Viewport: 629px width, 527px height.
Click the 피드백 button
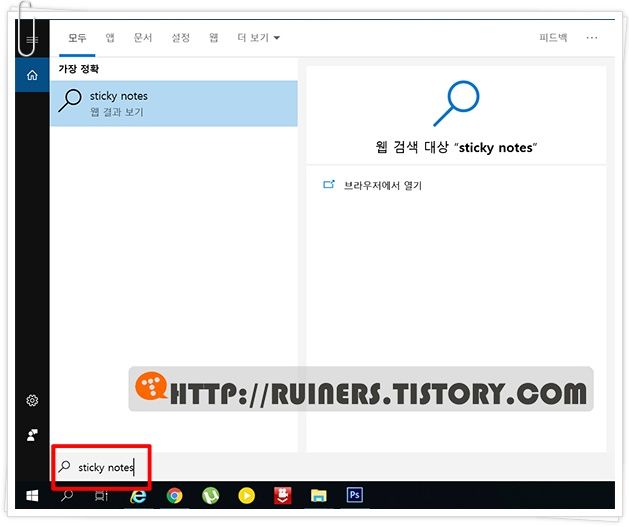(553, 38)
